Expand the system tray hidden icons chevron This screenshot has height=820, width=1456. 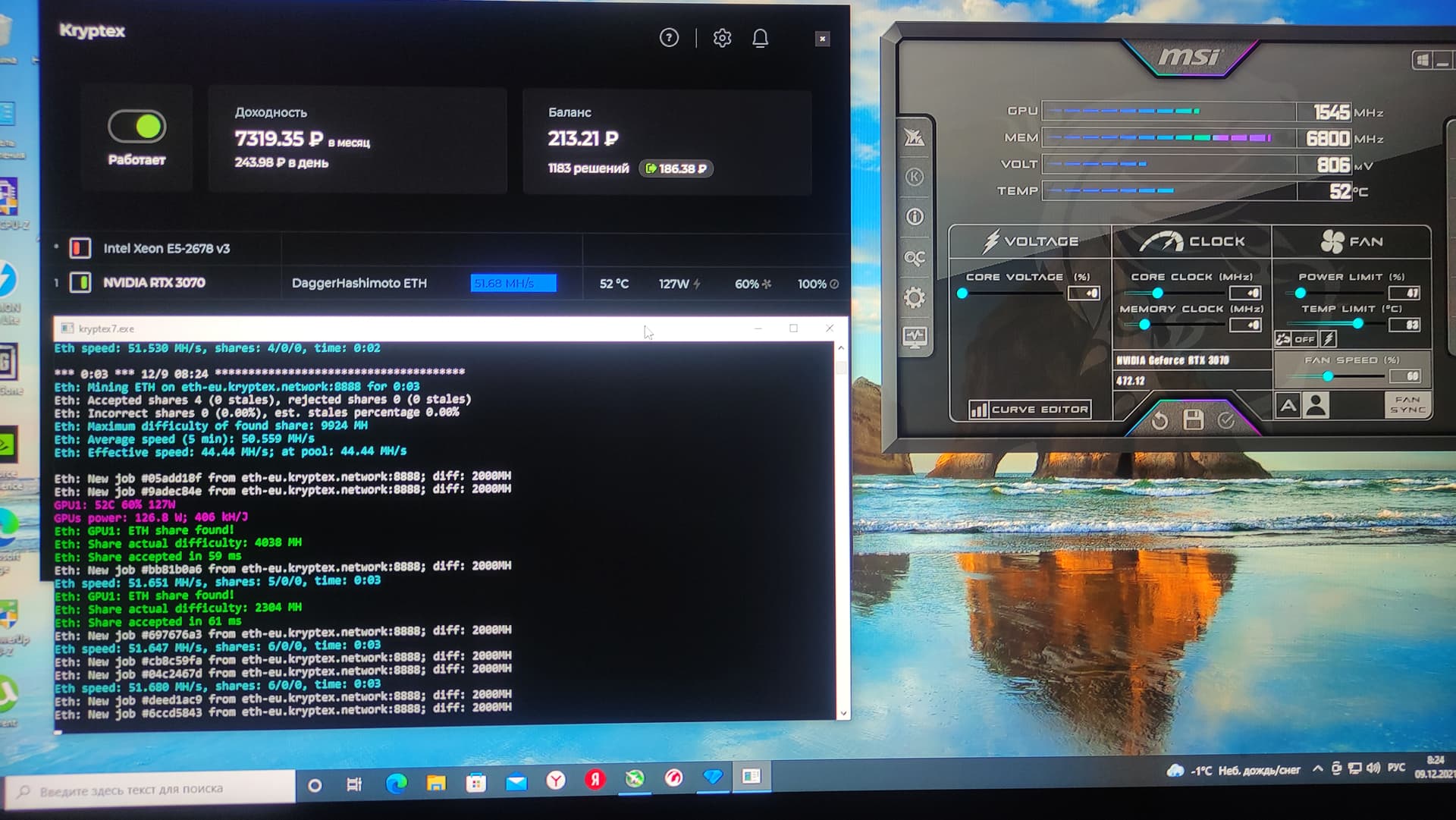click(x=1318, y=769)
